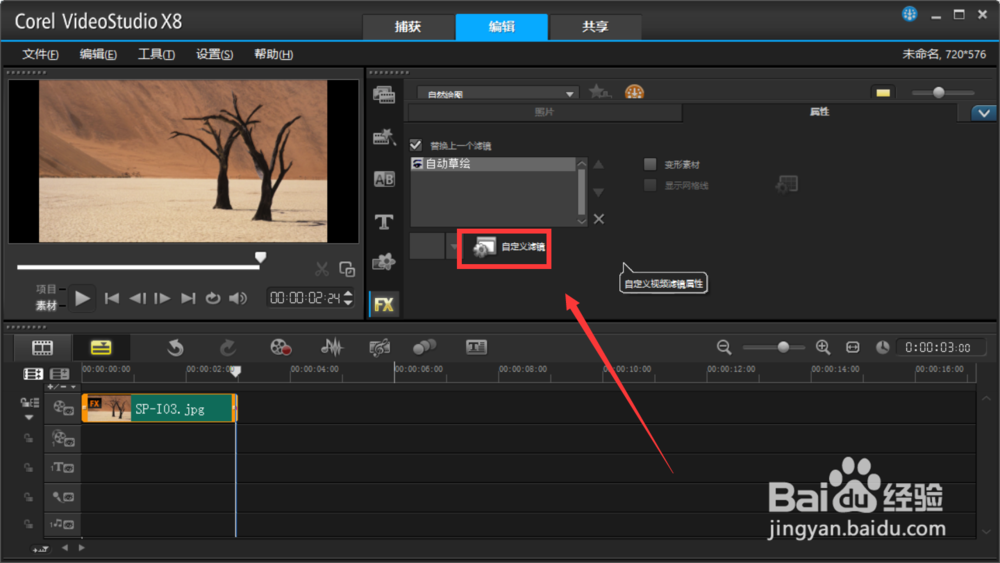Toggle the voice track button

pos(62,497)
